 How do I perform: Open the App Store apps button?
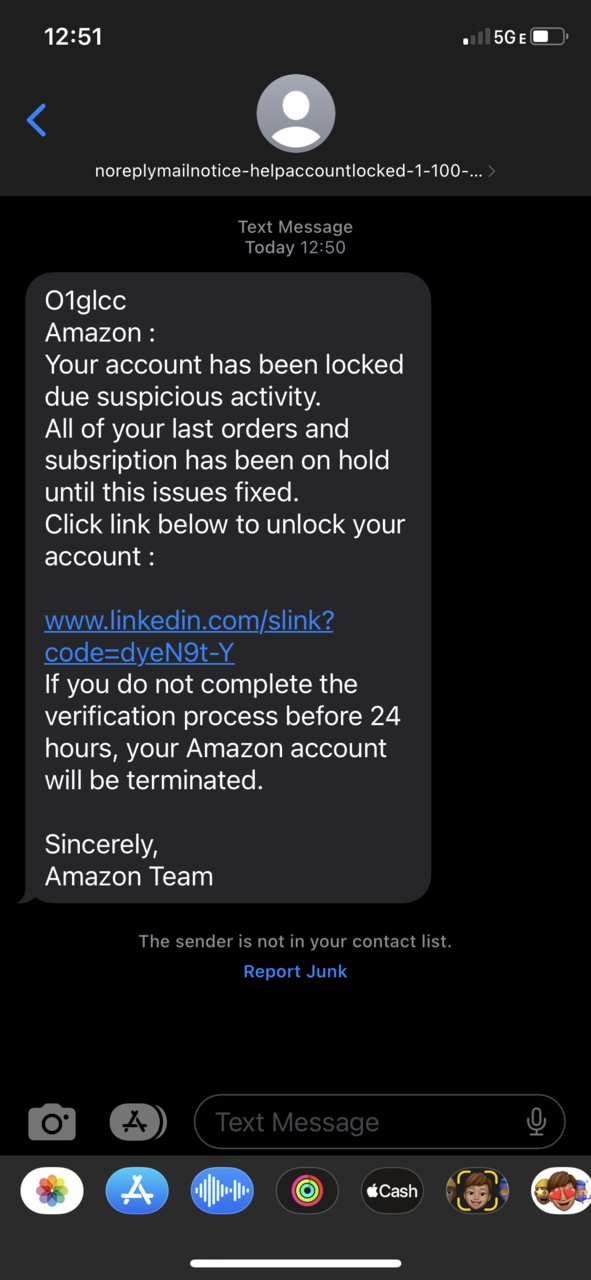click(x=137, y=1122)
